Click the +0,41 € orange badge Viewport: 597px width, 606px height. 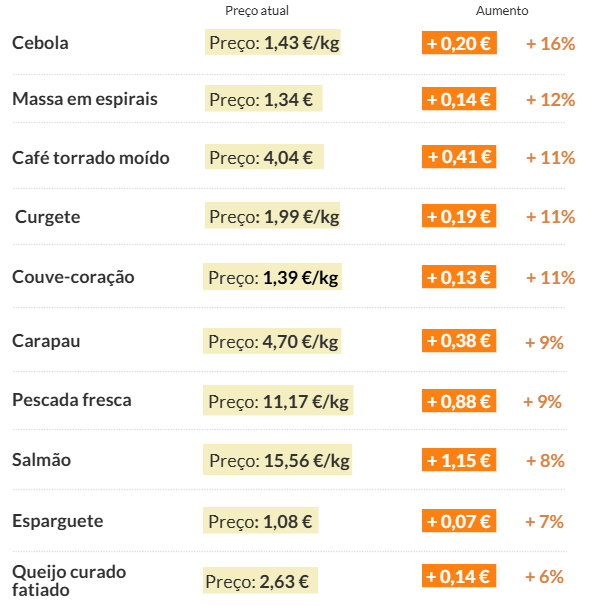pyautogui.click(x=459, y=157)
